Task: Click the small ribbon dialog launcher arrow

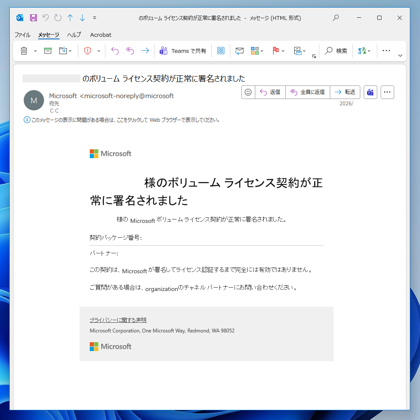Action: coord(314,56)
